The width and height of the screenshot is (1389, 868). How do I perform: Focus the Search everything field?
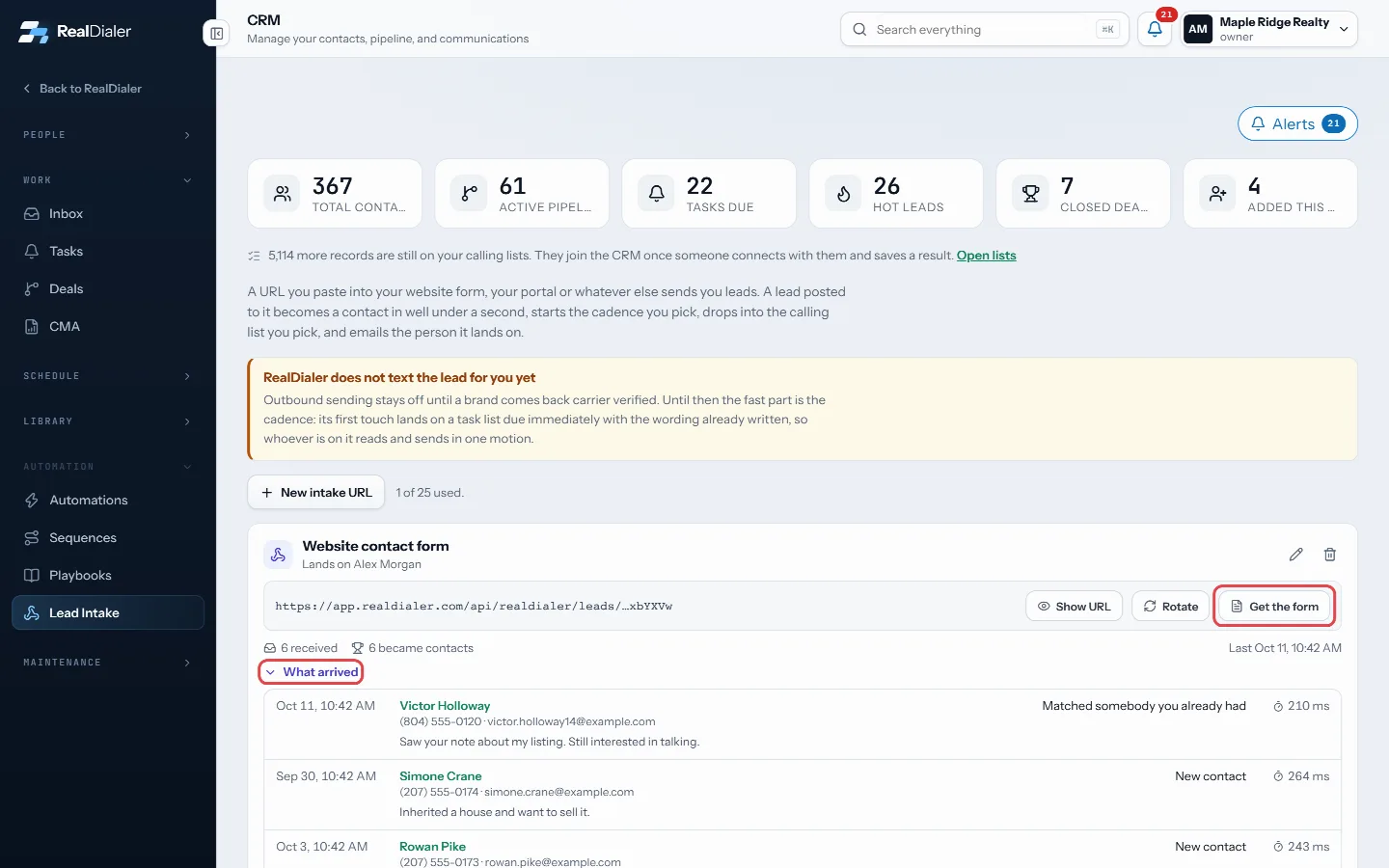click(x=985, y=29)
